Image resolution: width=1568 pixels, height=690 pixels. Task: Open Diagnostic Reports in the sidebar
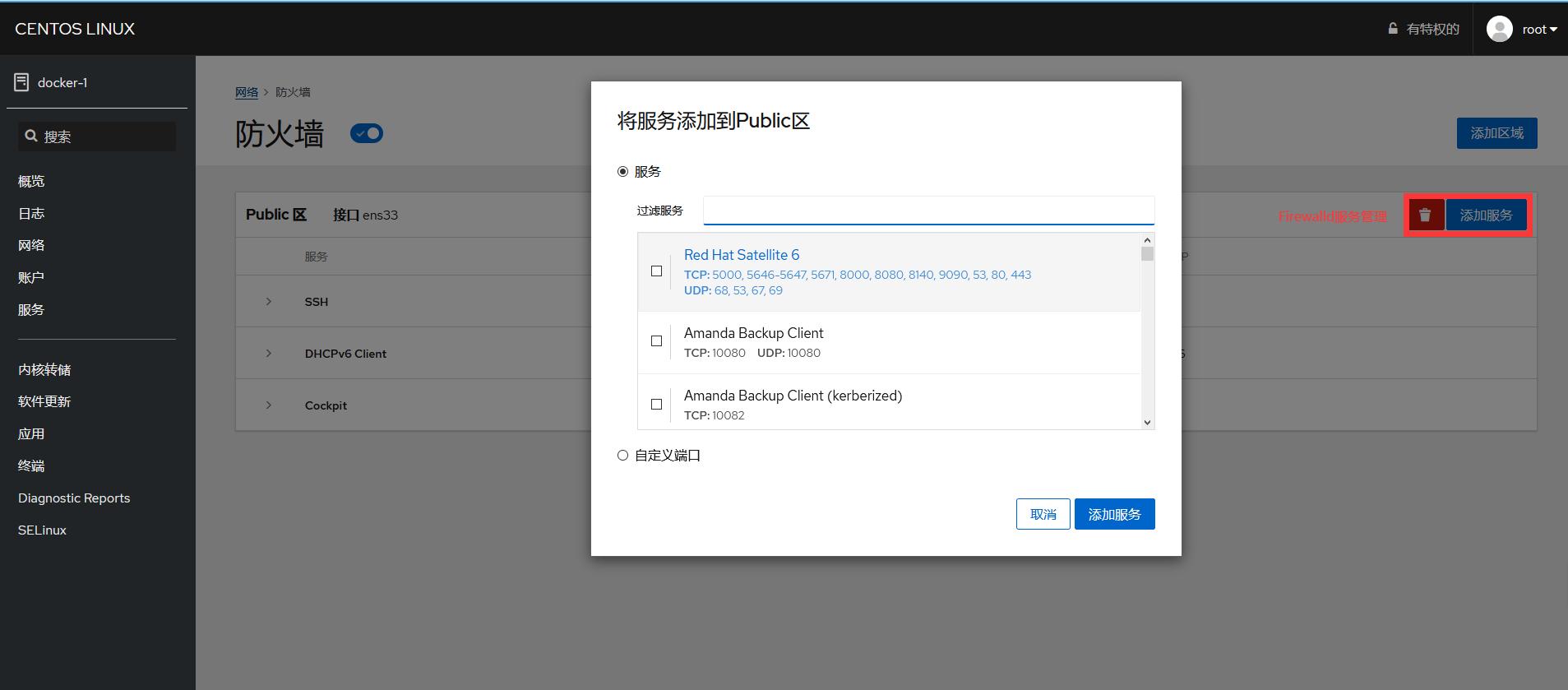(x=74, y=498)
